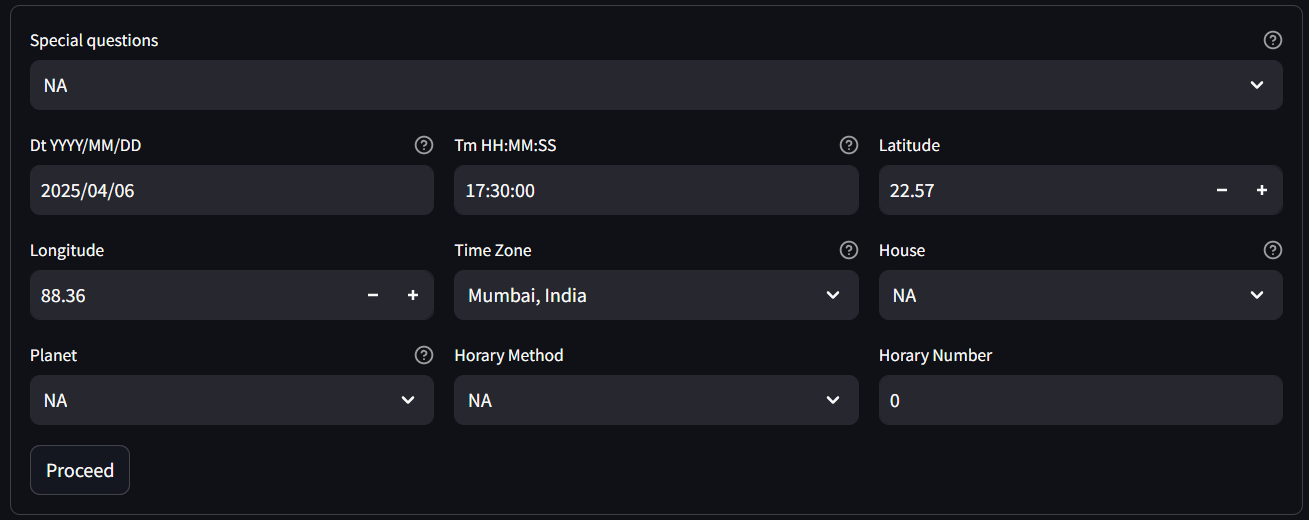
Task: Increase the Longitude value with plus
Action: [x=413, y=295]
